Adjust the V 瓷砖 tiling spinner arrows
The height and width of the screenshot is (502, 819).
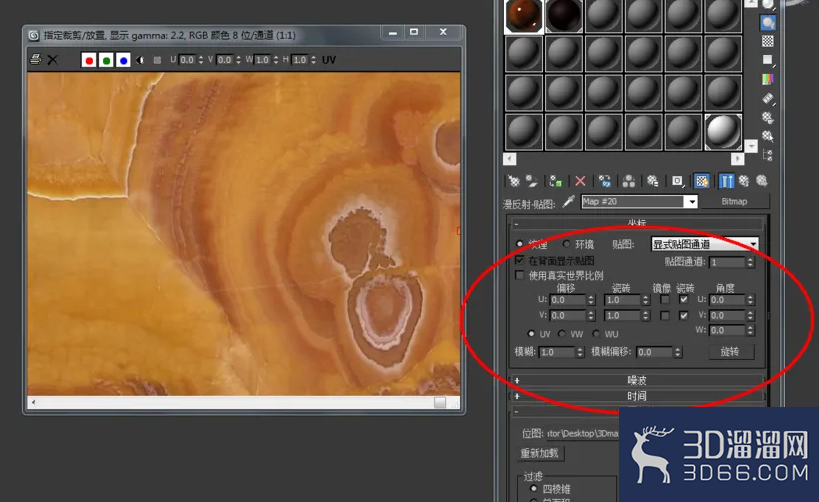point(646,316)
